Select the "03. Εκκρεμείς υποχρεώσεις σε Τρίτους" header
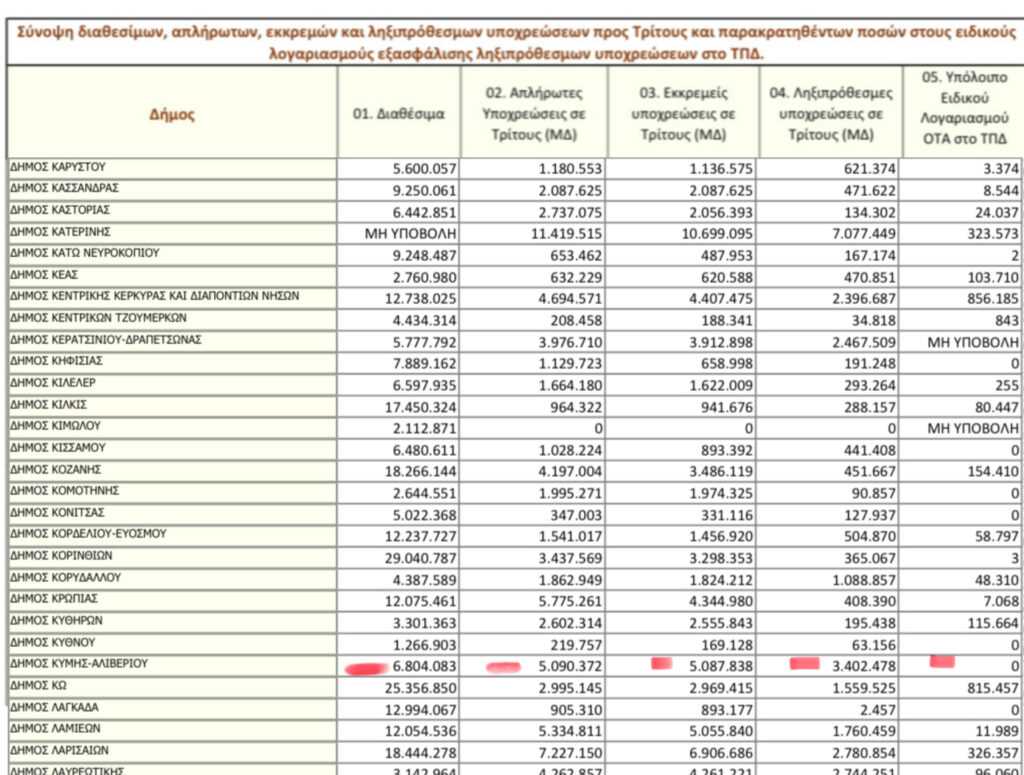The image size is (1024, 775). pyautogui.click(x=684, y=114)
